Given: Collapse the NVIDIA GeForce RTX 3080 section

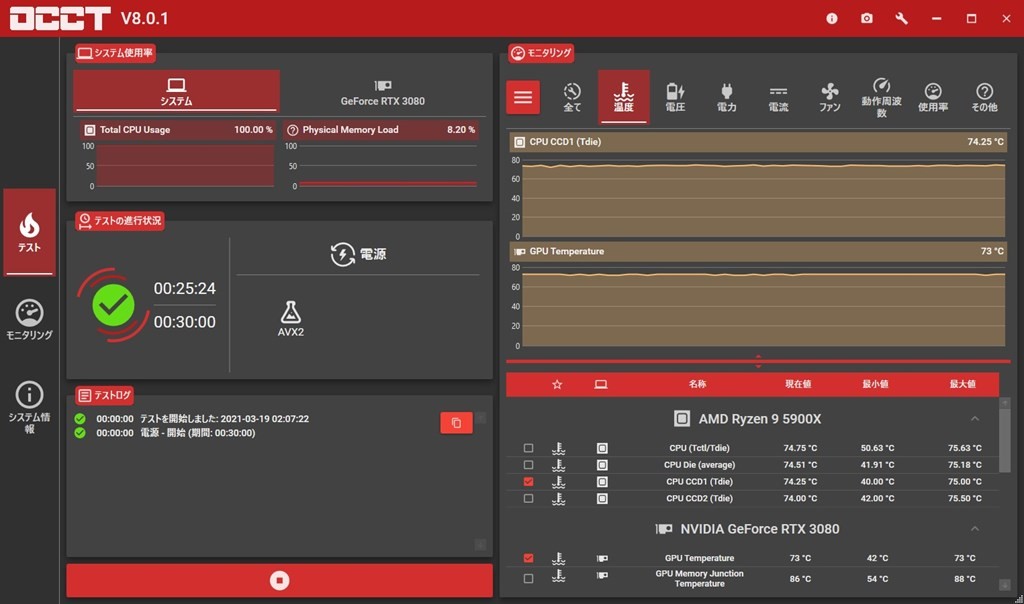Looking at the screenshot, I should 975,528.
